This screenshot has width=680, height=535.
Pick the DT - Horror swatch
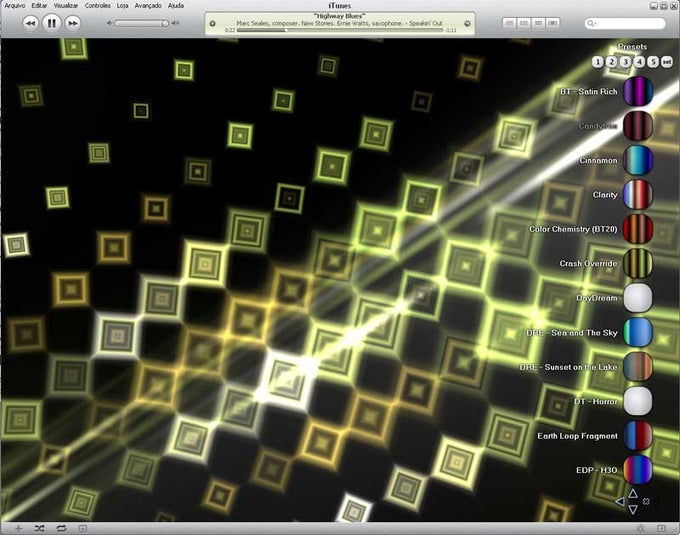tap(638, 401)
